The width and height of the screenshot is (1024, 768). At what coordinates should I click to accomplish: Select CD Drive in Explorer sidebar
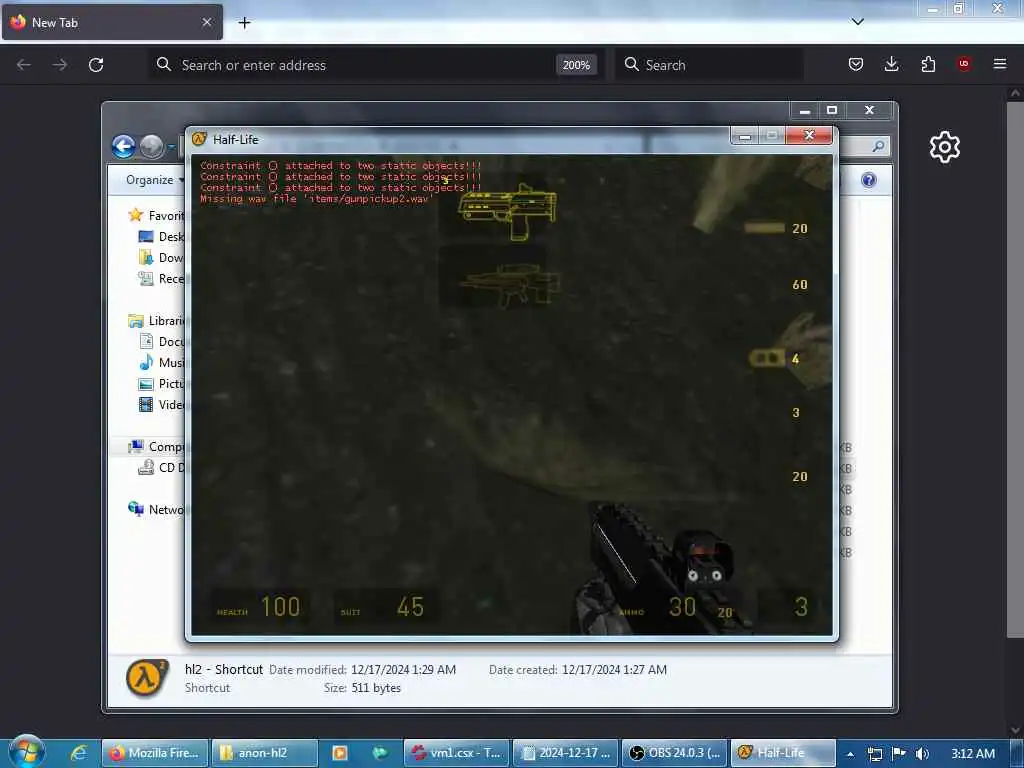coord(162,467)
